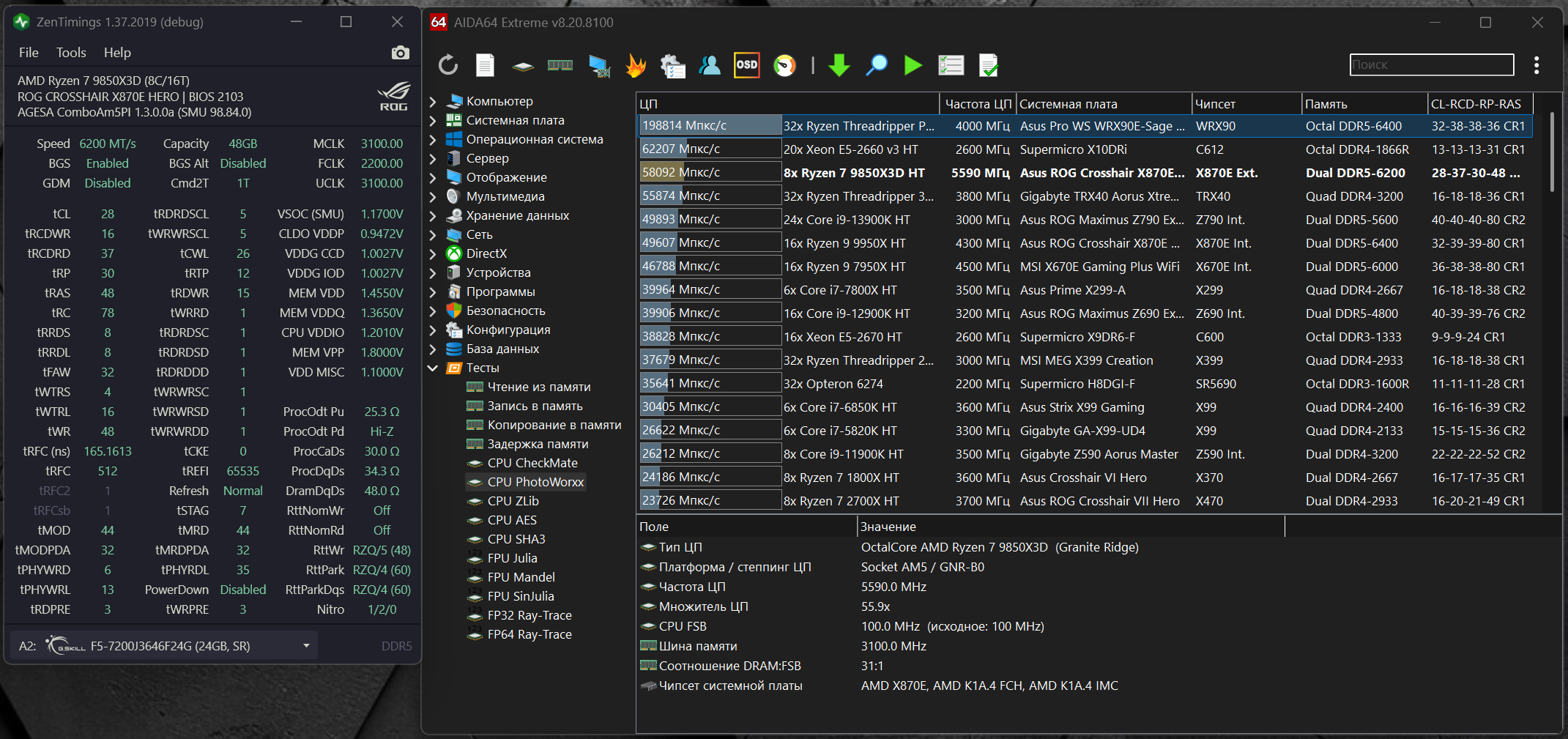This screenshot has width=1568, height=739.
Task: Open the Задержка памяти benchmark
Action: coord(538,444)
